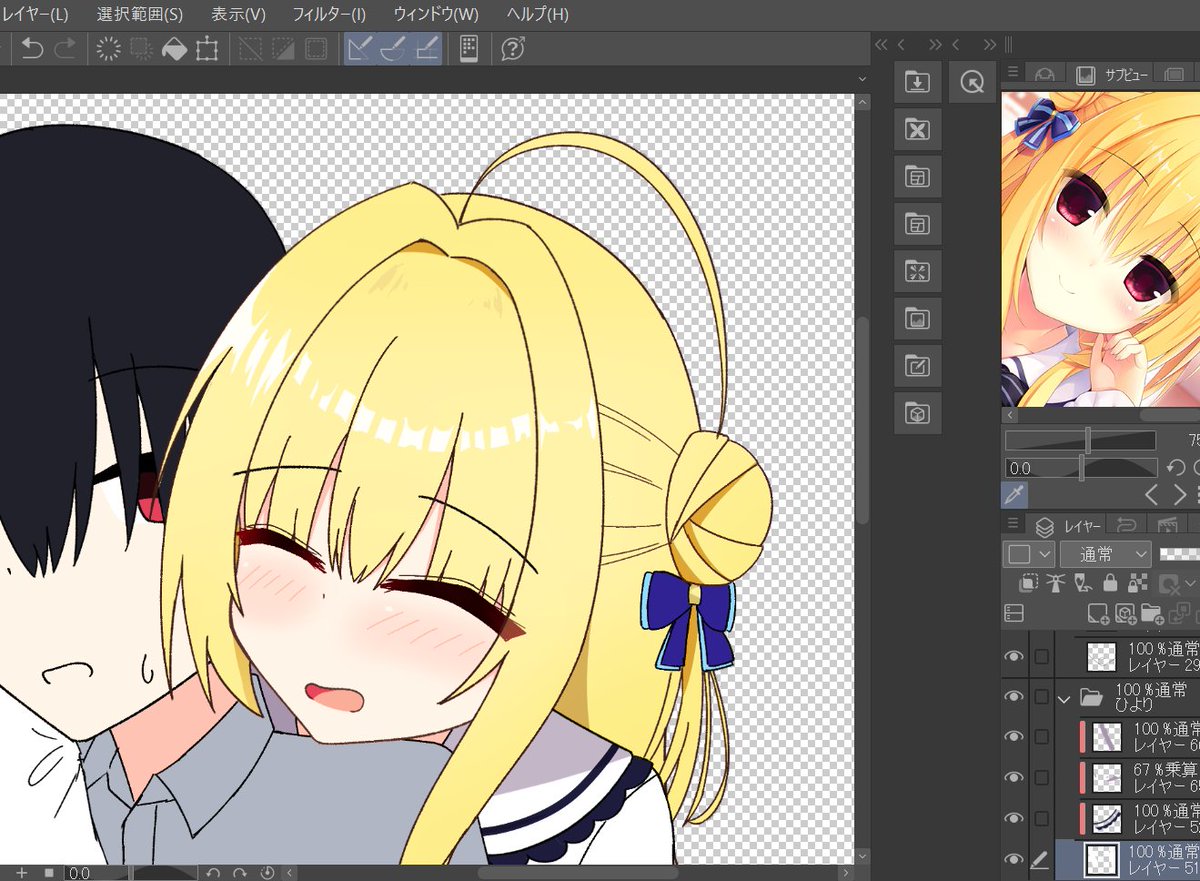Open the layer palette color dropdown
Image resolution: width=1200 pixels, height=881 pixels.
1029,554
